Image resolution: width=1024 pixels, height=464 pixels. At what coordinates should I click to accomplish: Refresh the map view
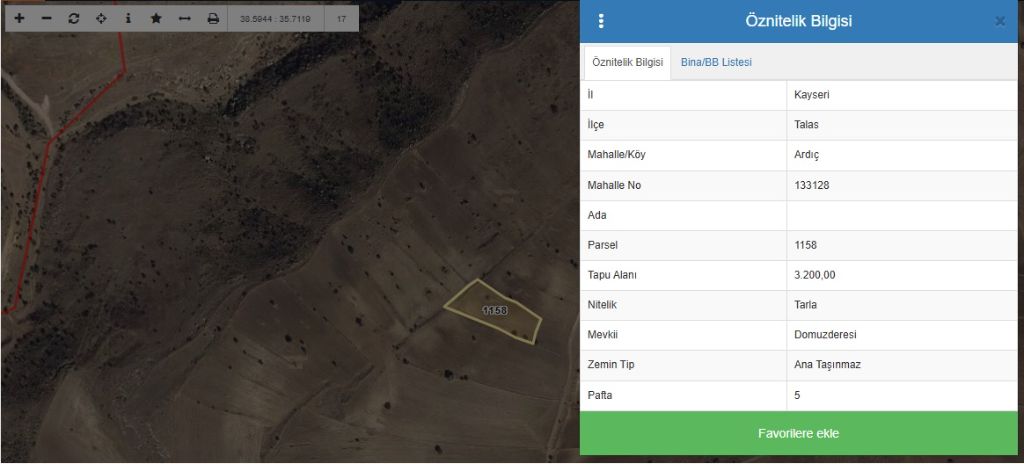[74, 18]
